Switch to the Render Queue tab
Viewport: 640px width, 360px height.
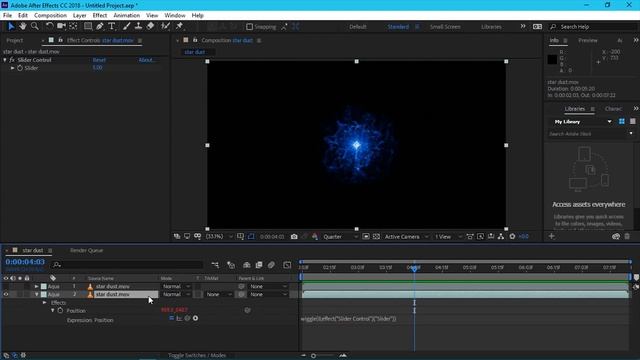click(87, 250)
